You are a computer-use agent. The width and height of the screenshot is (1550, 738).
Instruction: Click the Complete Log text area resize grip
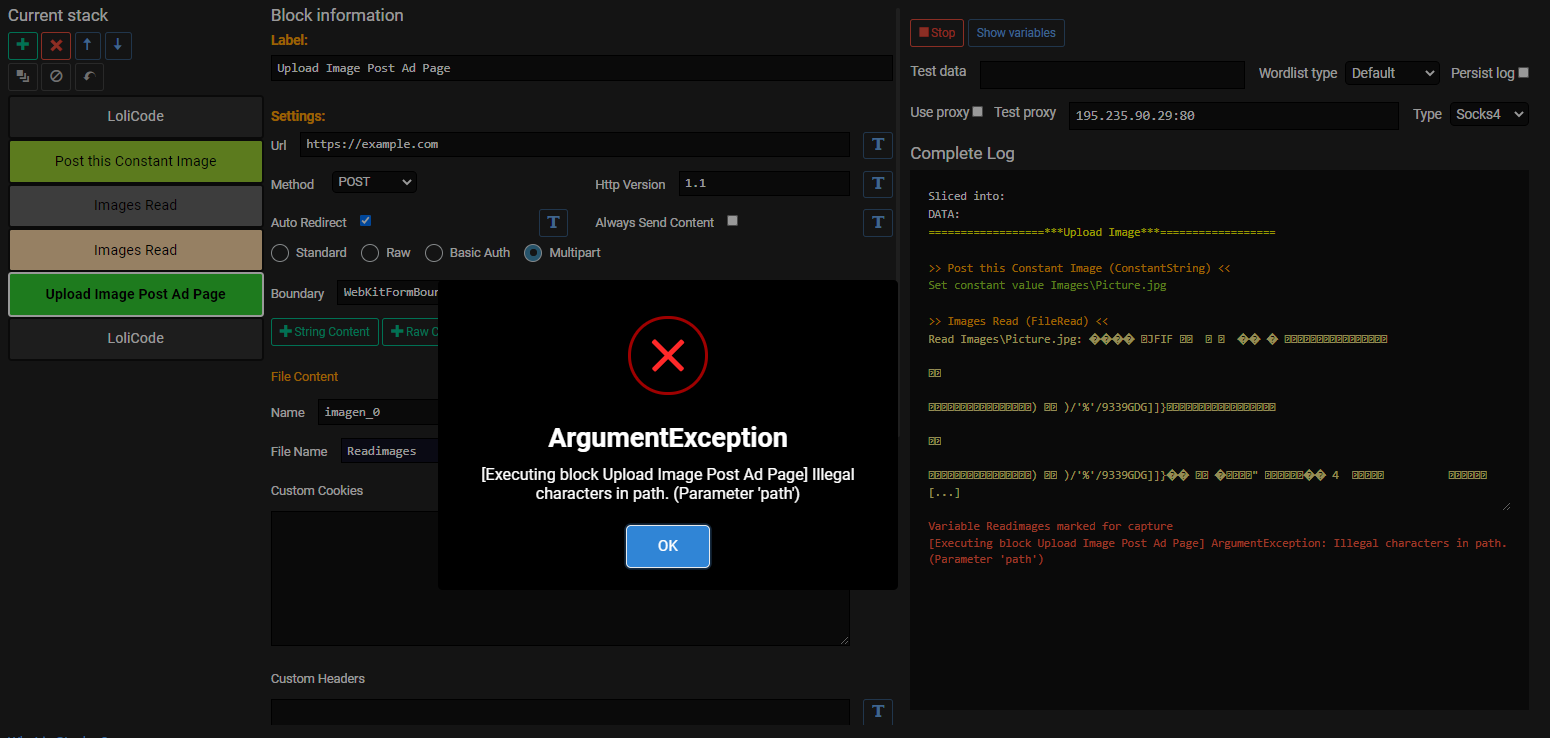point(1505,505)
